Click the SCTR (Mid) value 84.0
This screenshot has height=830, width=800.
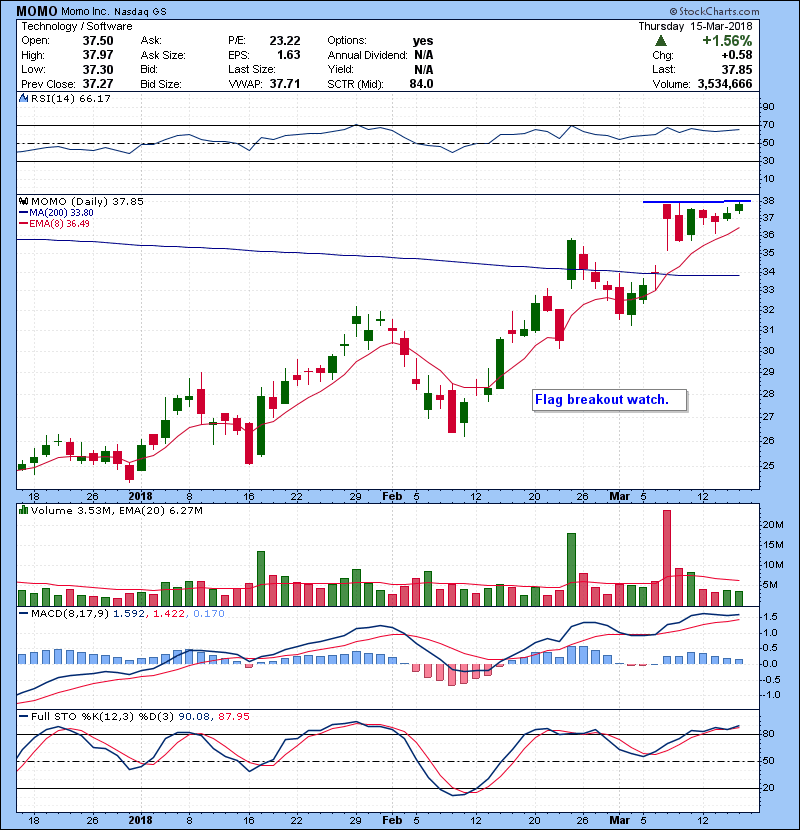[x=421, y=84]
